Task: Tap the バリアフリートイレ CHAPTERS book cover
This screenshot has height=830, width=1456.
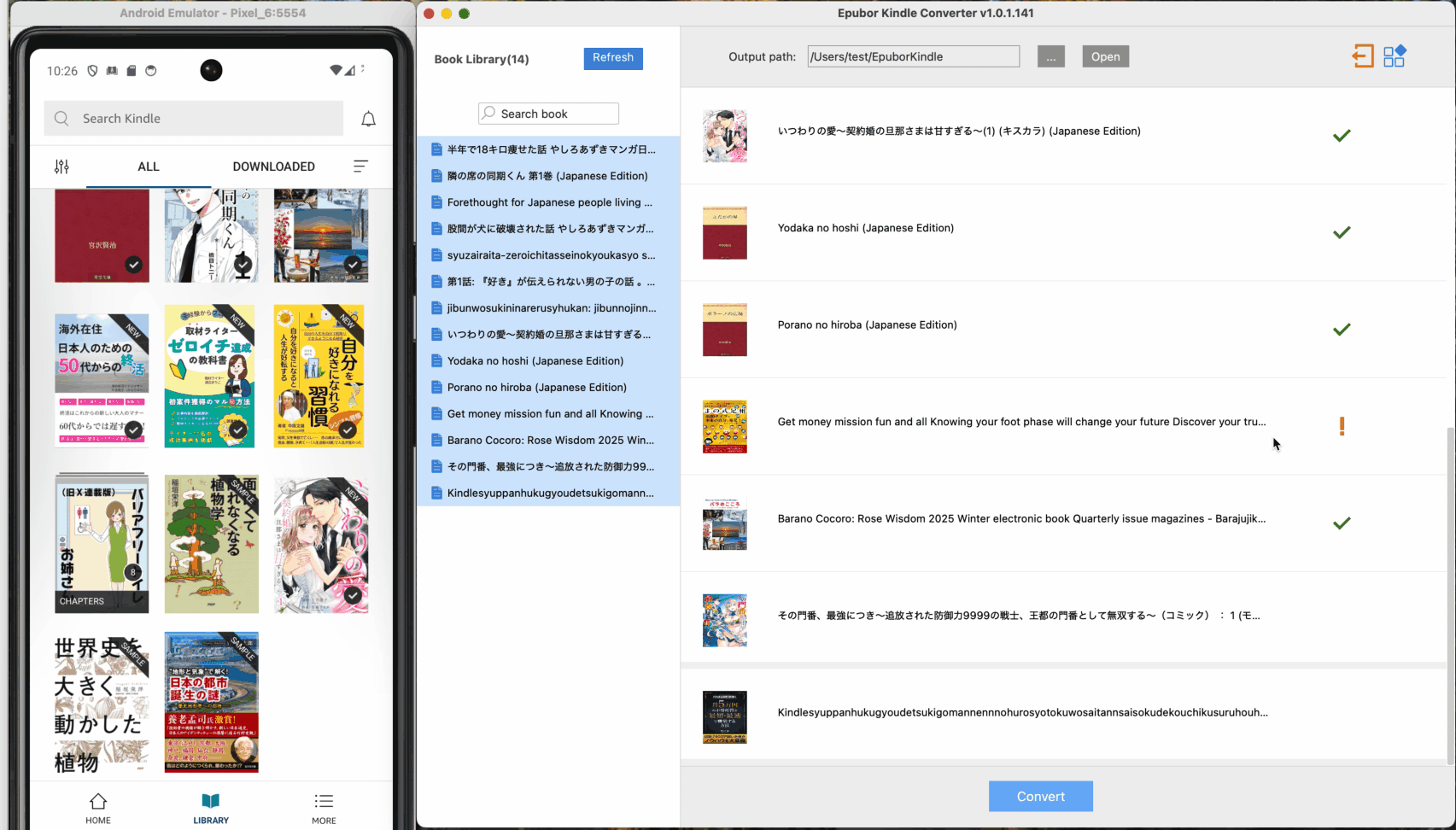Action: (102, 544)
